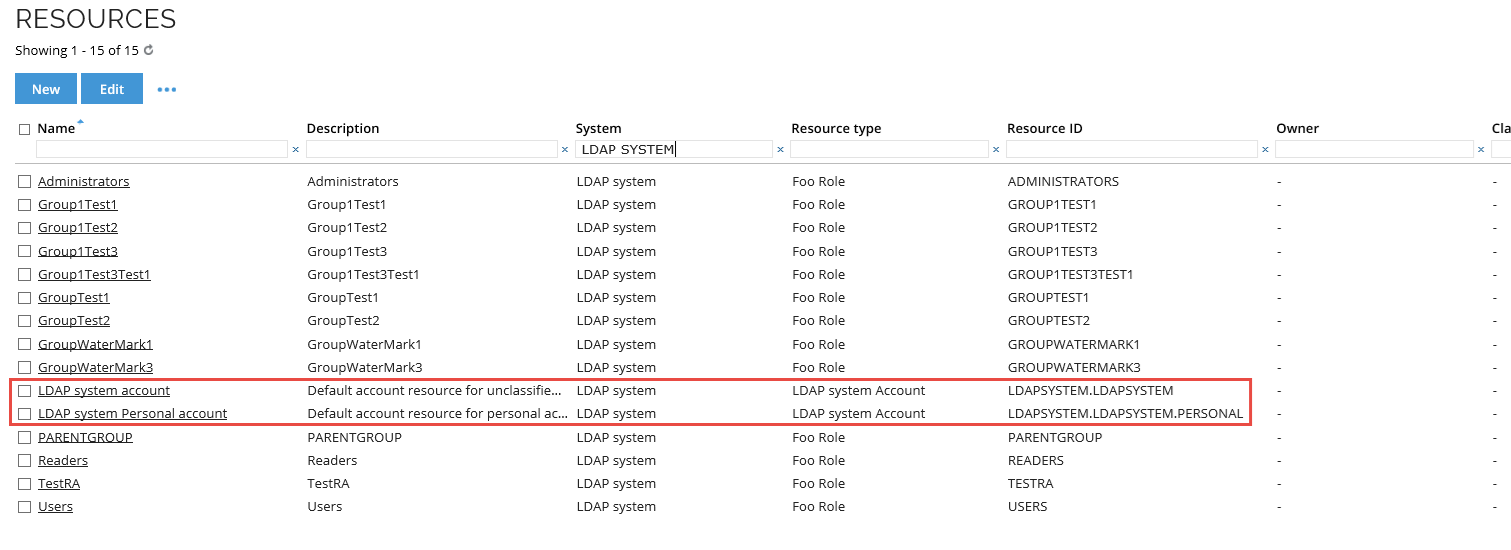Viewport: 1511px width, 550px height.
Task: Click the New button
Action: (46, 89)
